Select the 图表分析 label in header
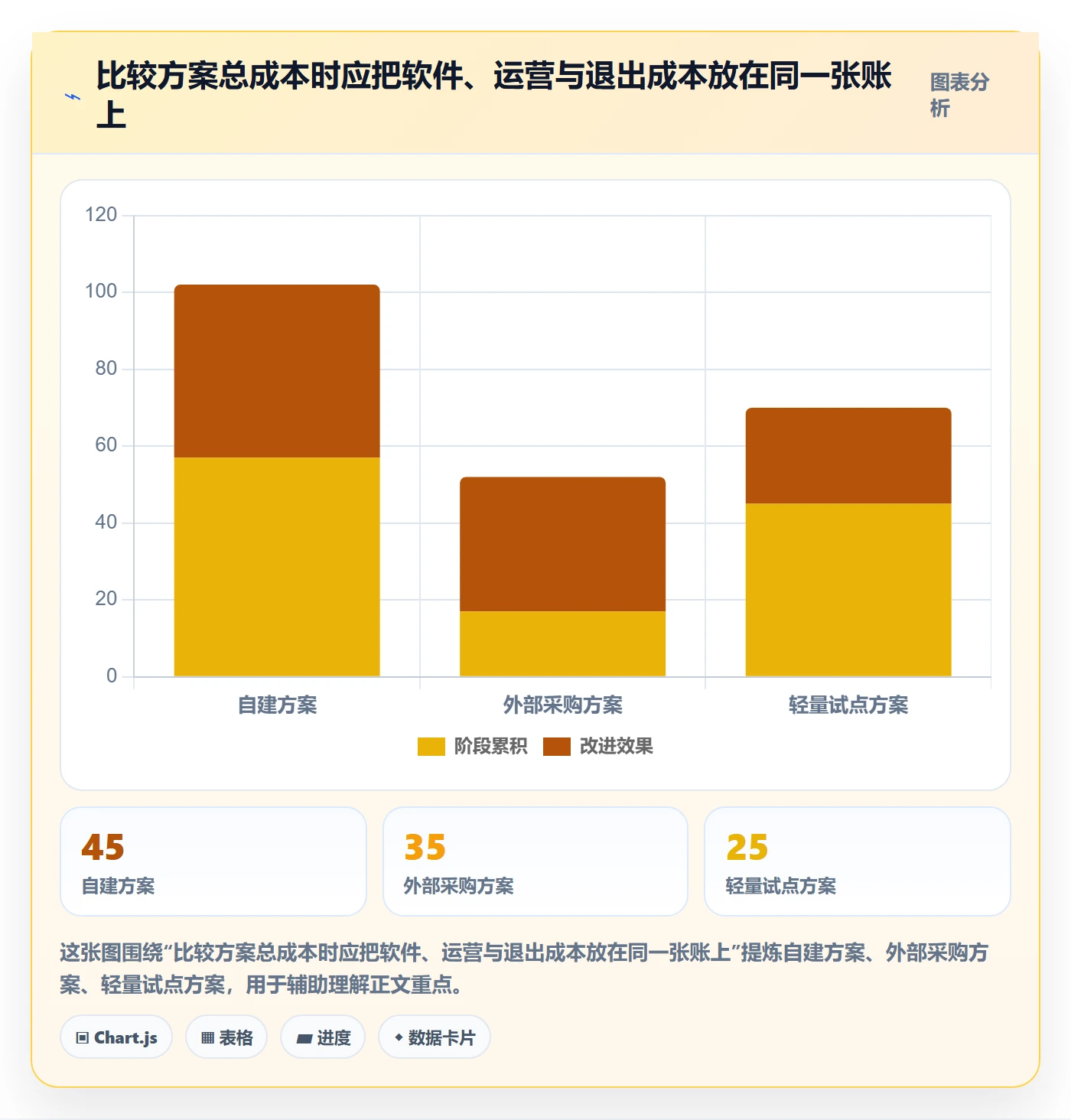Viewport: 1071px width, 1120px height. pos(959,95)
